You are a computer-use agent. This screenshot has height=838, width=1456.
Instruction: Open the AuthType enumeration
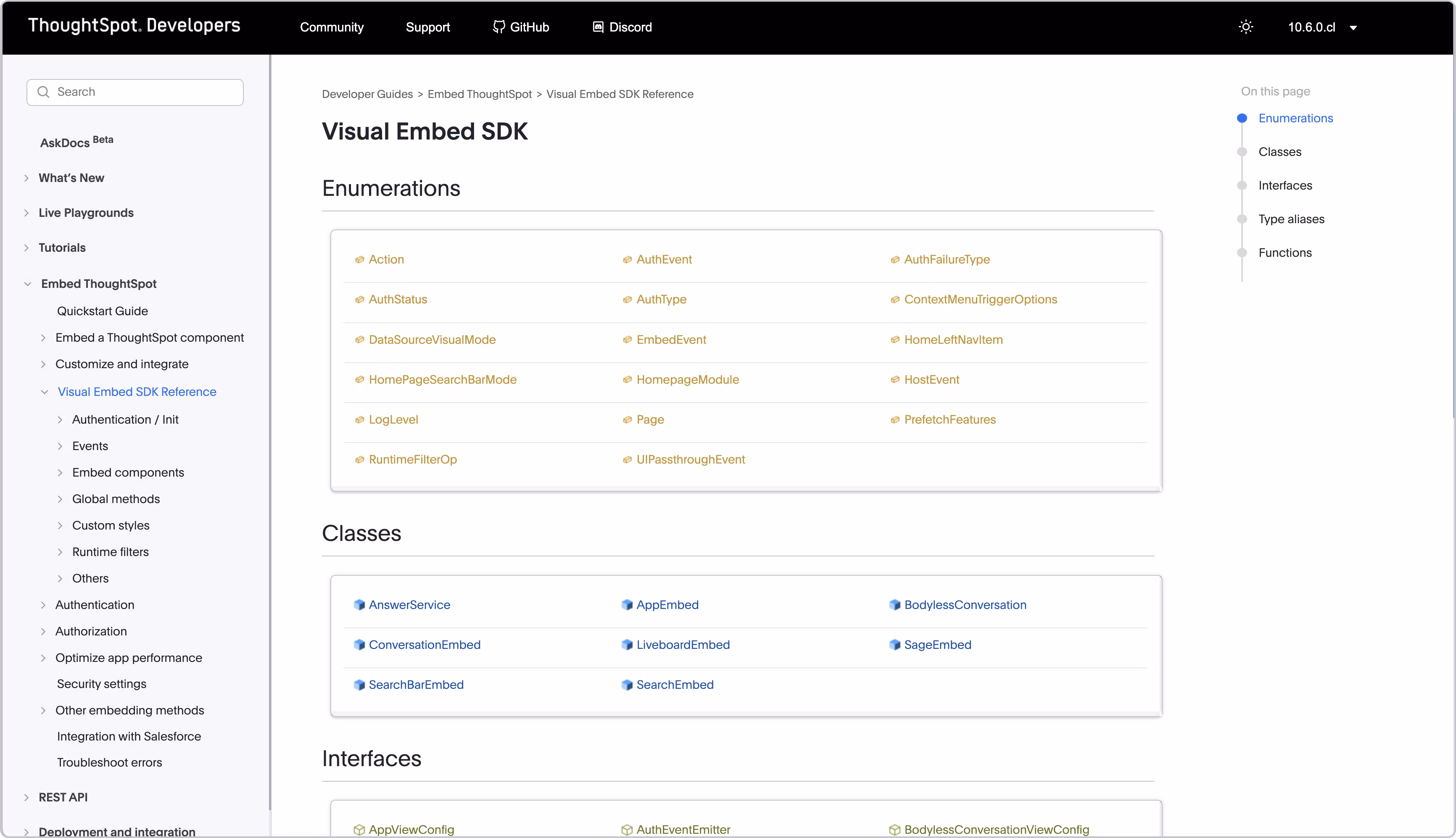pyautogui.click(x=661, y=299)
